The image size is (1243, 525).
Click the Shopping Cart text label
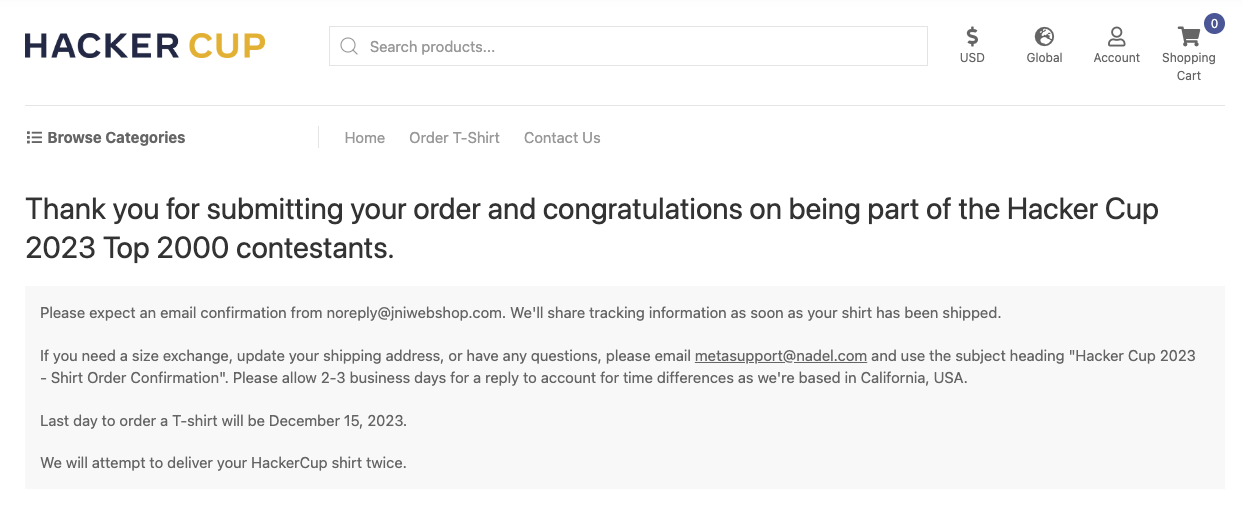(x=1189, y=67)
